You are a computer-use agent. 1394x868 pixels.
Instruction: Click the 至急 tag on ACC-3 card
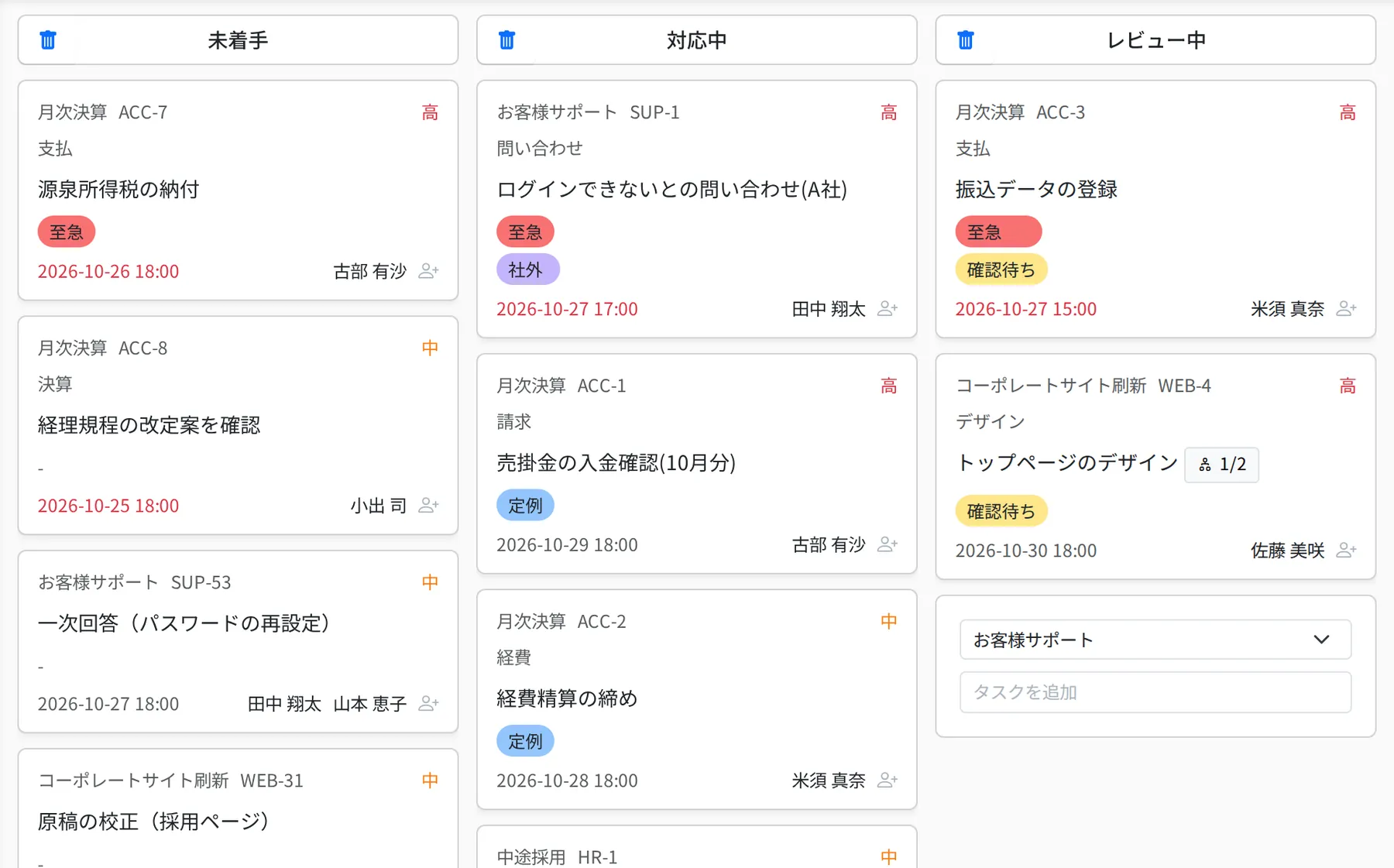(998, 232)
